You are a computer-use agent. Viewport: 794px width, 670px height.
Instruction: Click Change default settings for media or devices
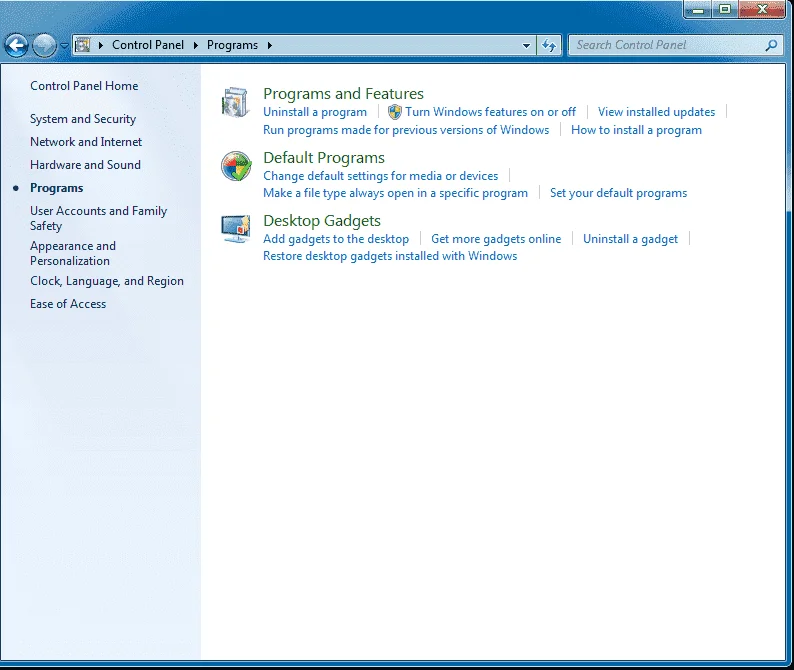pos(381,176)
